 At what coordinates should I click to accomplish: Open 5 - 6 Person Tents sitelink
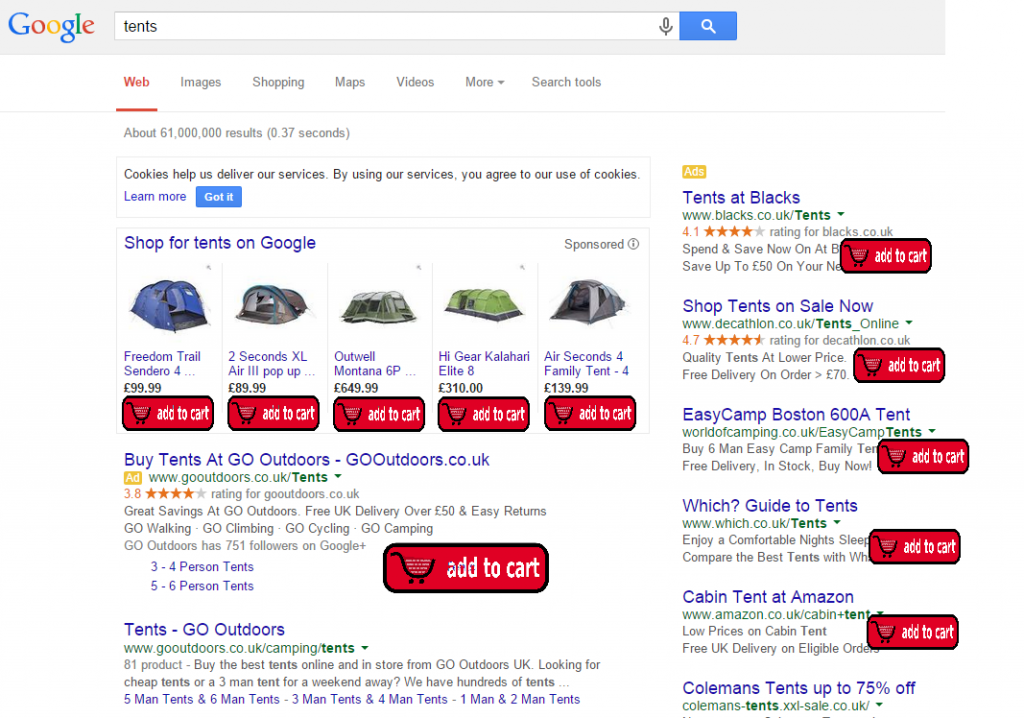point(202,586)
